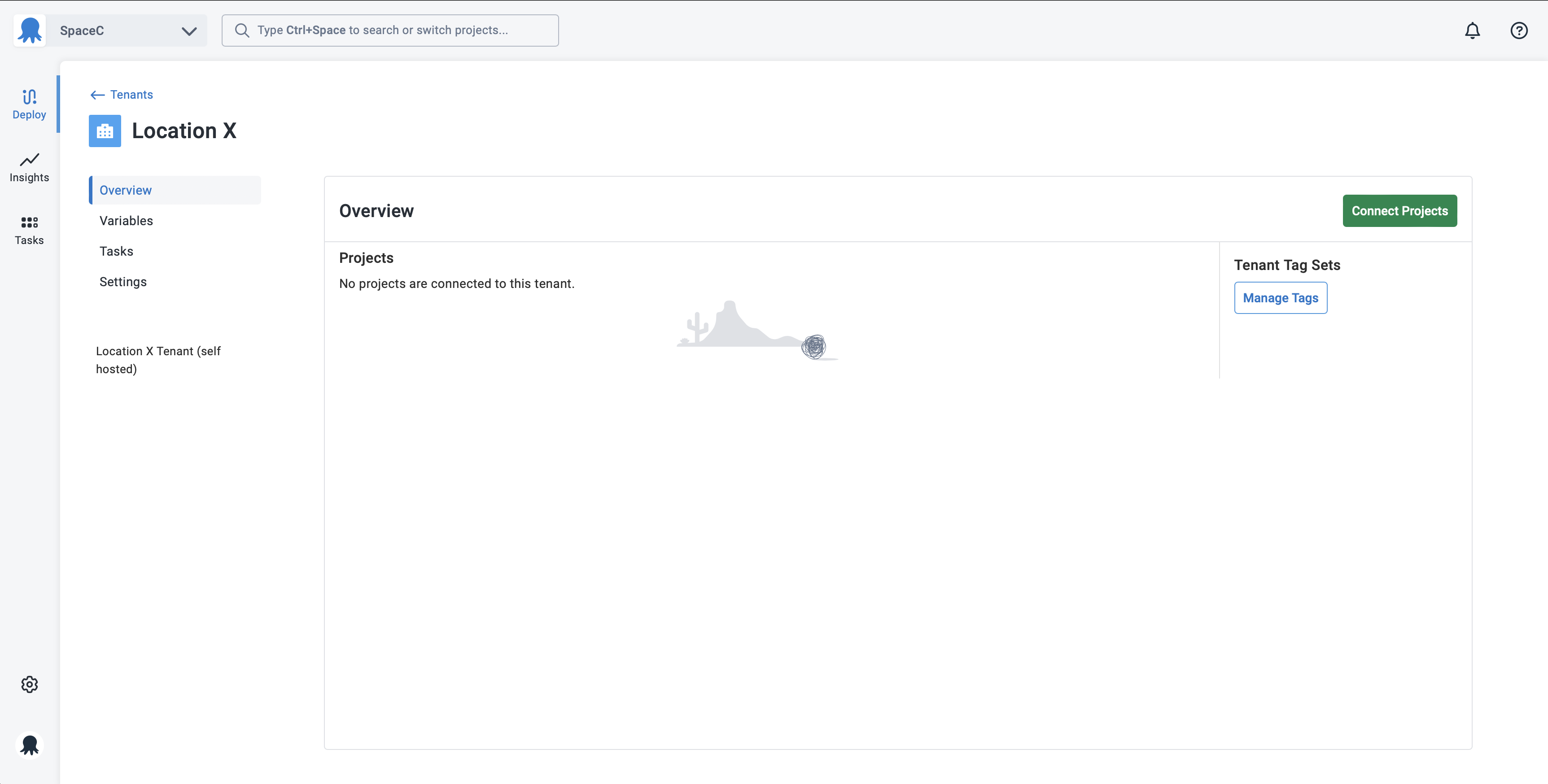Open the help question mark icon
Screen dimensions: 1548x784
coord(1518,30)
